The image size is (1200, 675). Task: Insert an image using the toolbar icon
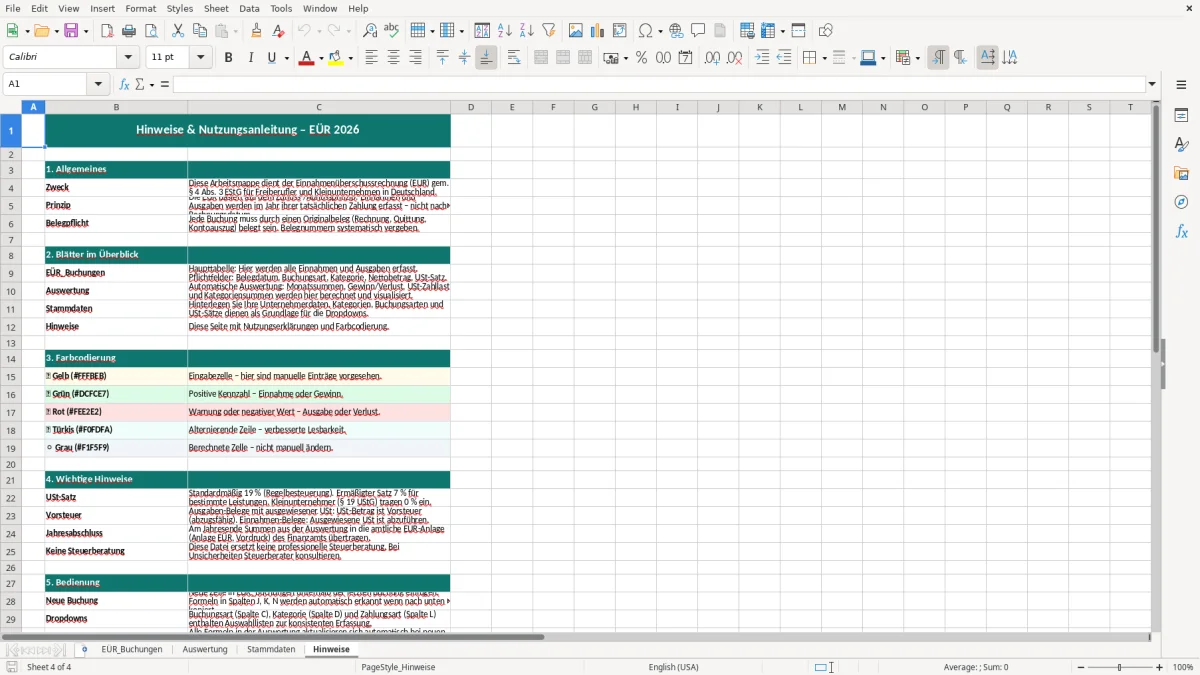576,31
